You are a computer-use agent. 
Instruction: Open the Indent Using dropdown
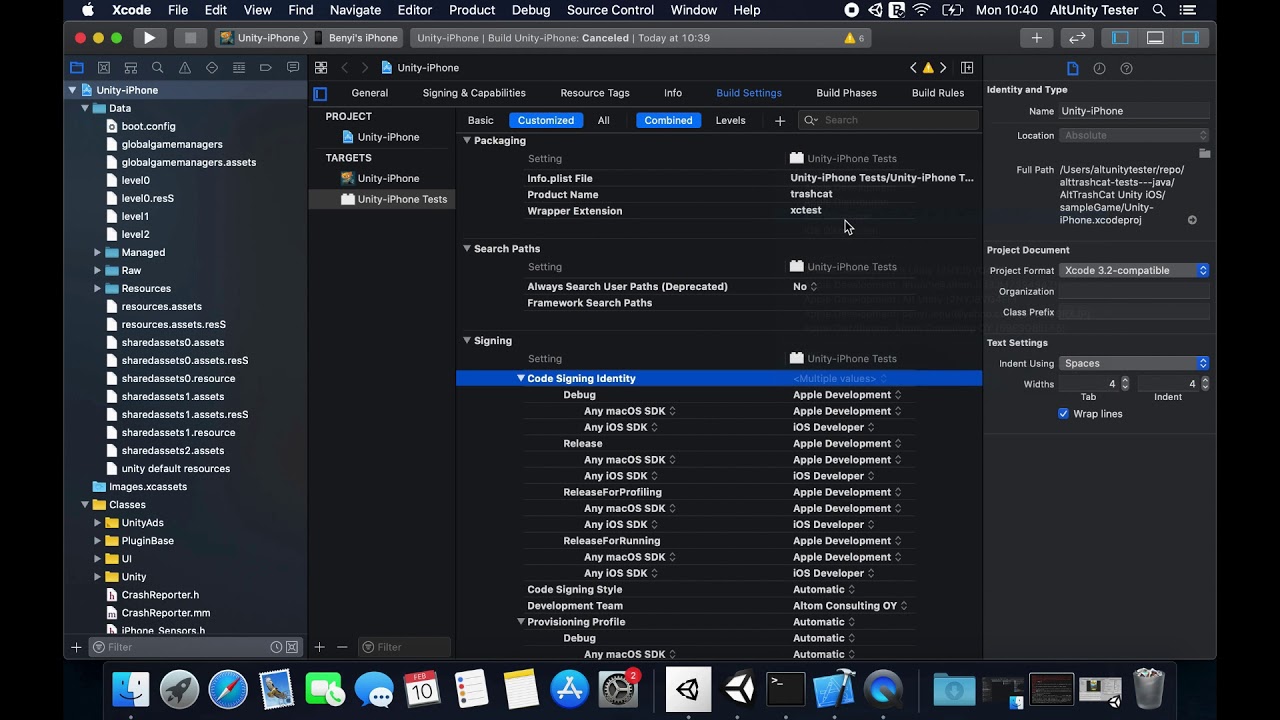(x=1134, y=363)
